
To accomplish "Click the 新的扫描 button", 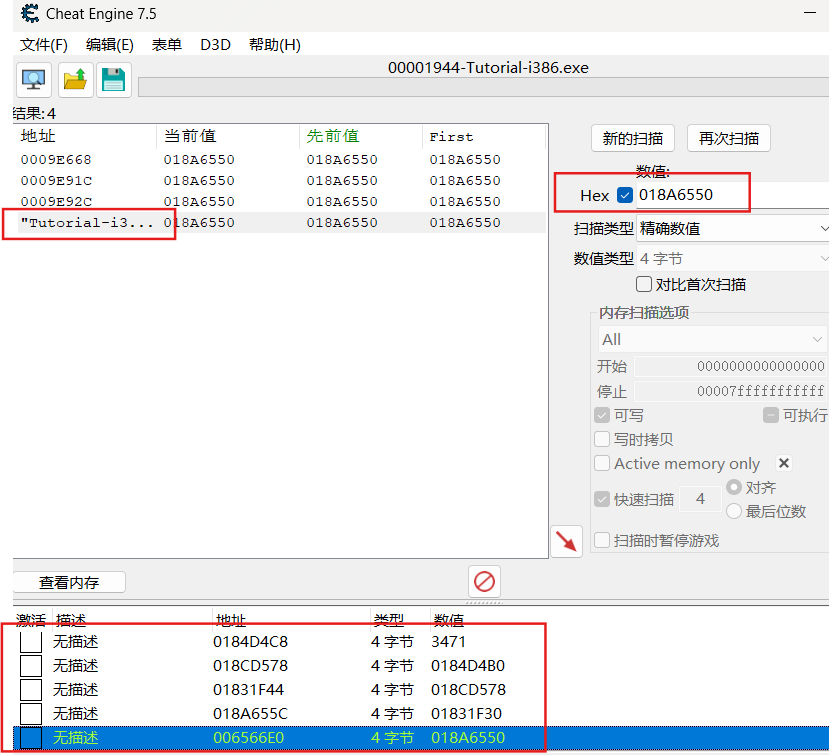I will click(x=632, y=138).
